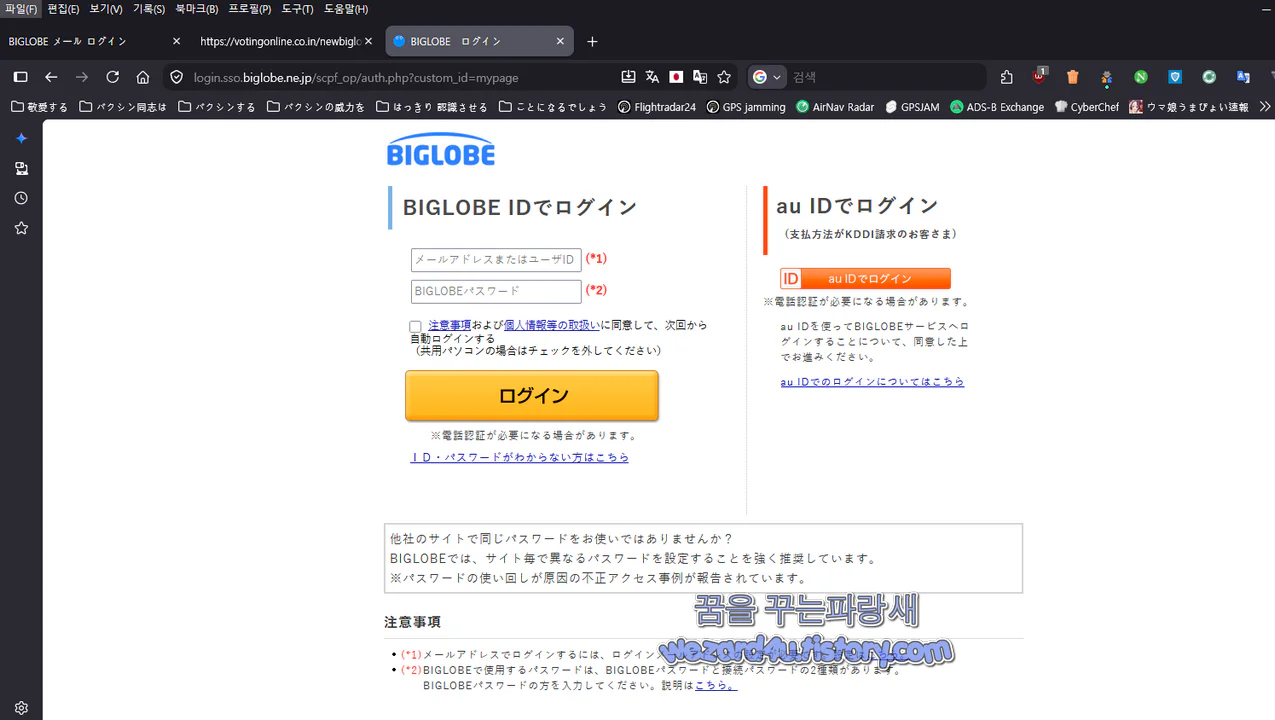Go forward with the forward arrow
Viewport: 1275px width, 720px height.
[x=82, y=77]
